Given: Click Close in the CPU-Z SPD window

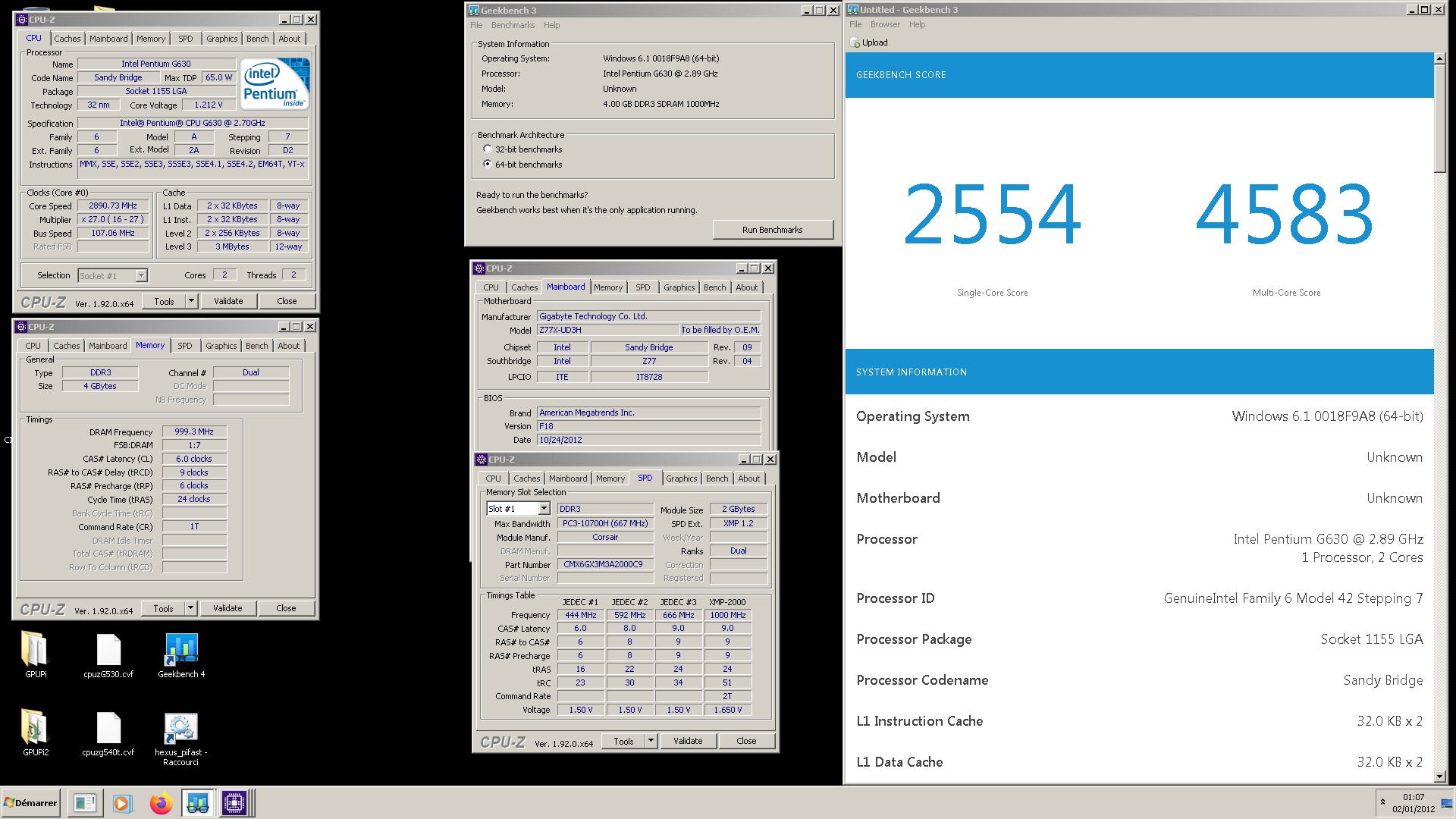Looking at the screenshot, I should click(746, 741).
